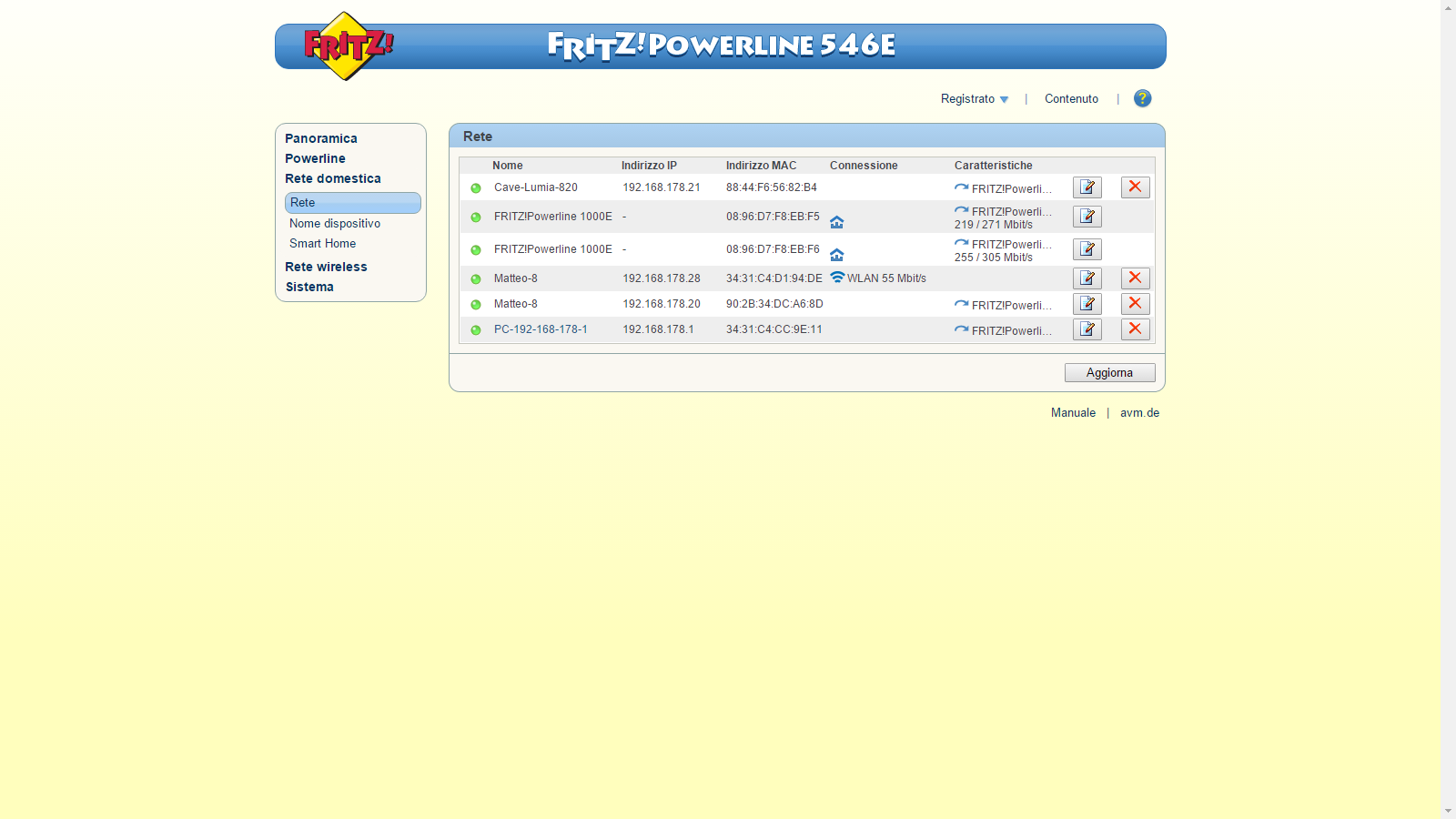Open the Panoramica menu section
Screen dimensions: 1456x819
[x=321, y=138]
